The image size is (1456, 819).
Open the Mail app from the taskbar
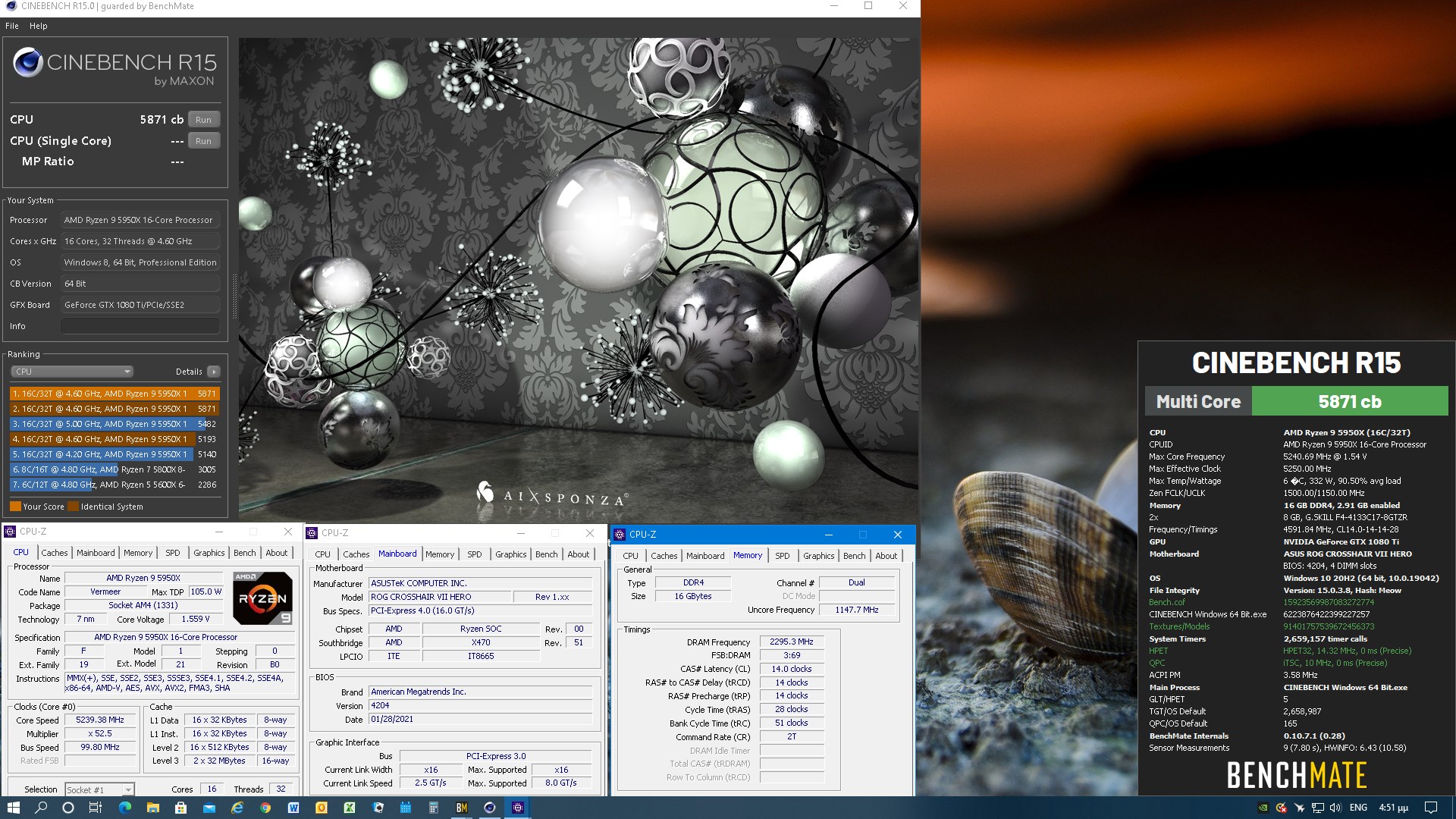pyautogui.click(x=209, y=808)
